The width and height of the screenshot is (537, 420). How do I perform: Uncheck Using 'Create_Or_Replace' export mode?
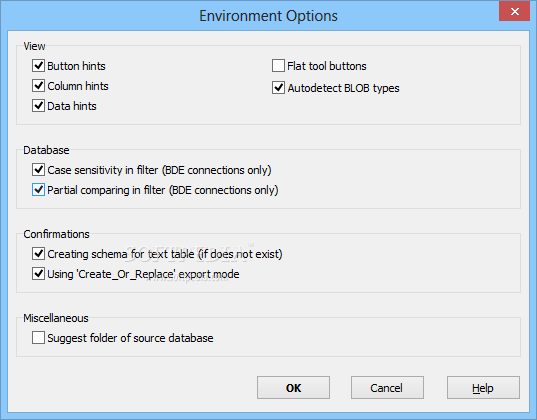(38, 274)
